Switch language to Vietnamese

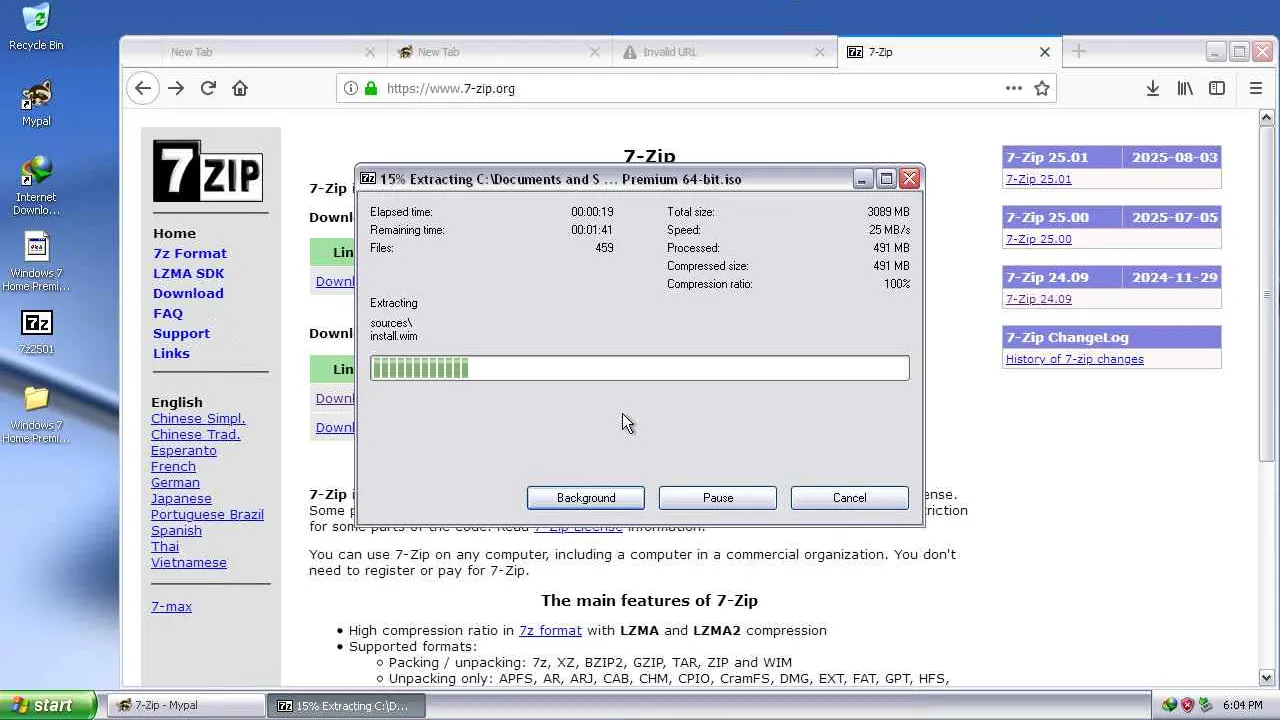coord(189,562)
